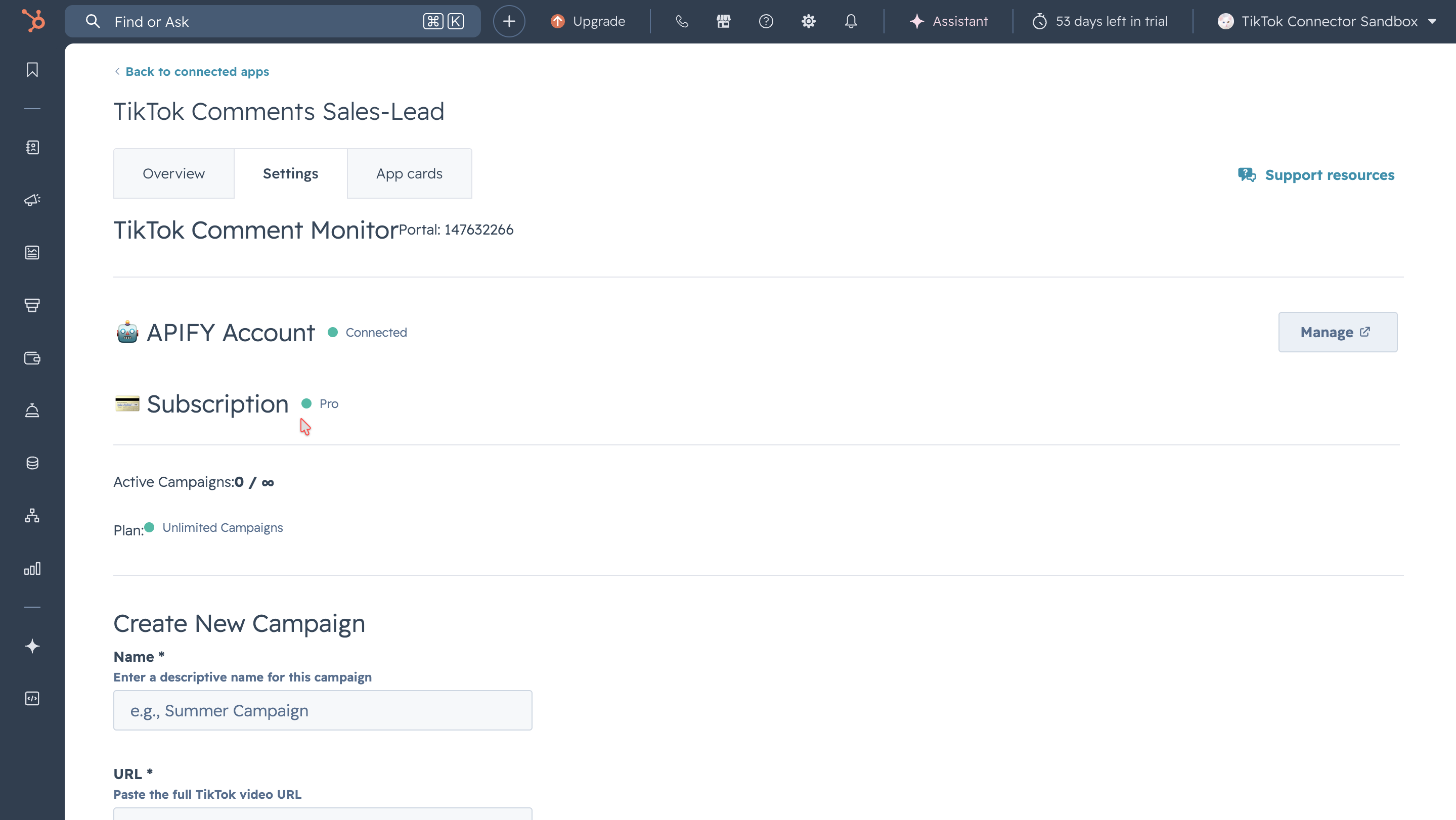Viewport: 1456px width, 820px height.
Task: Switch to the Overview tab
Action: (173, 173)
